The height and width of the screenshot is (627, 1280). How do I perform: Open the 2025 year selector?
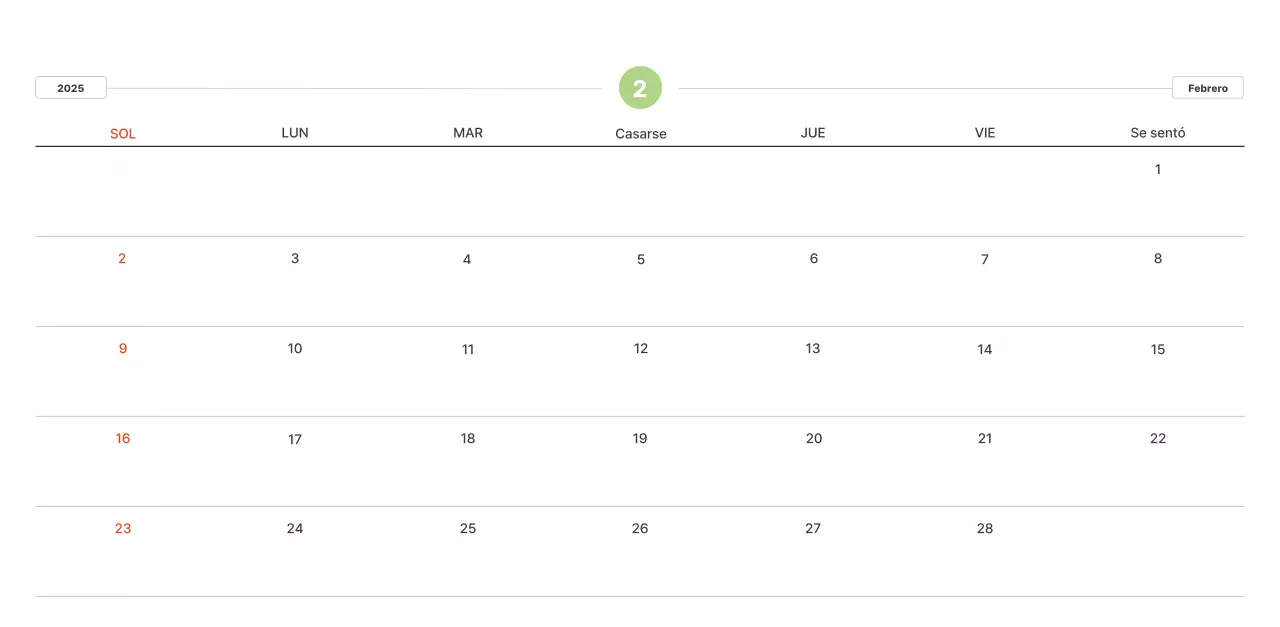[x=71, y=88]
